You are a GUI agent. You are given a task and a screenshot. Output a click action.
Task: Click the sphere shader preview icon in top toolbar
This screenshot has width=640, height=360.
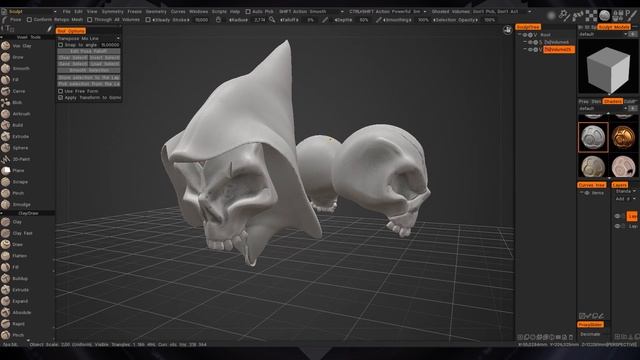(604, 16)
